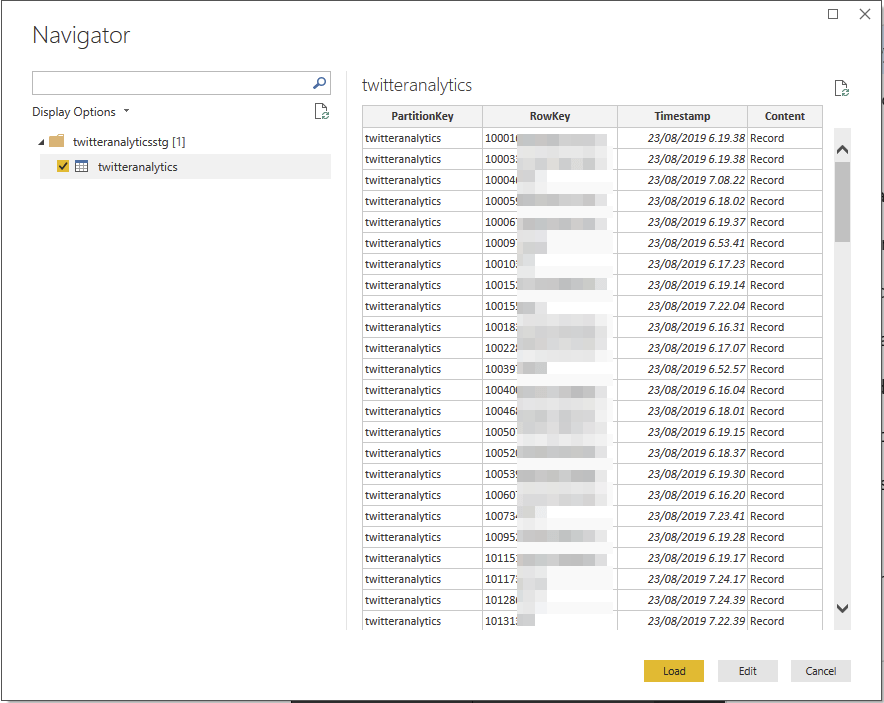Click timestamp 23/08/2019 7.08.22 cell
Image resolution: width=884 pixels, height=703 pixels.
pyautogui.click(x=682, y=180)
